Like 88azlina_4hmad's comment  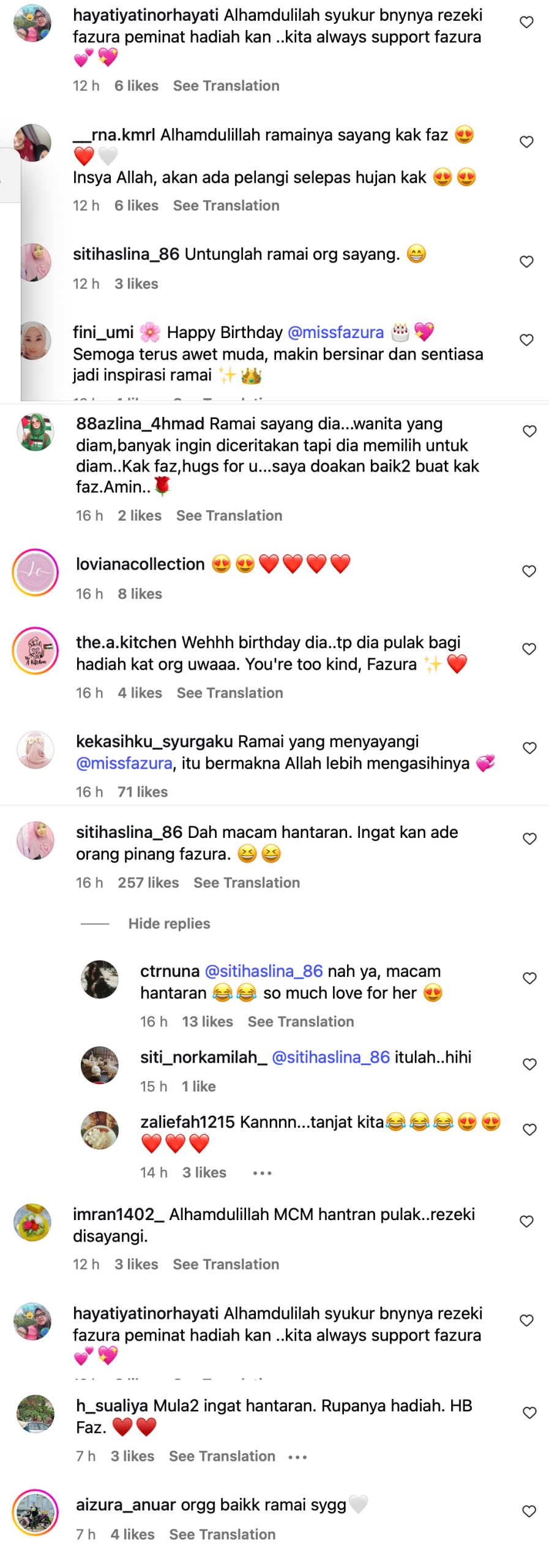pos(529,431)
